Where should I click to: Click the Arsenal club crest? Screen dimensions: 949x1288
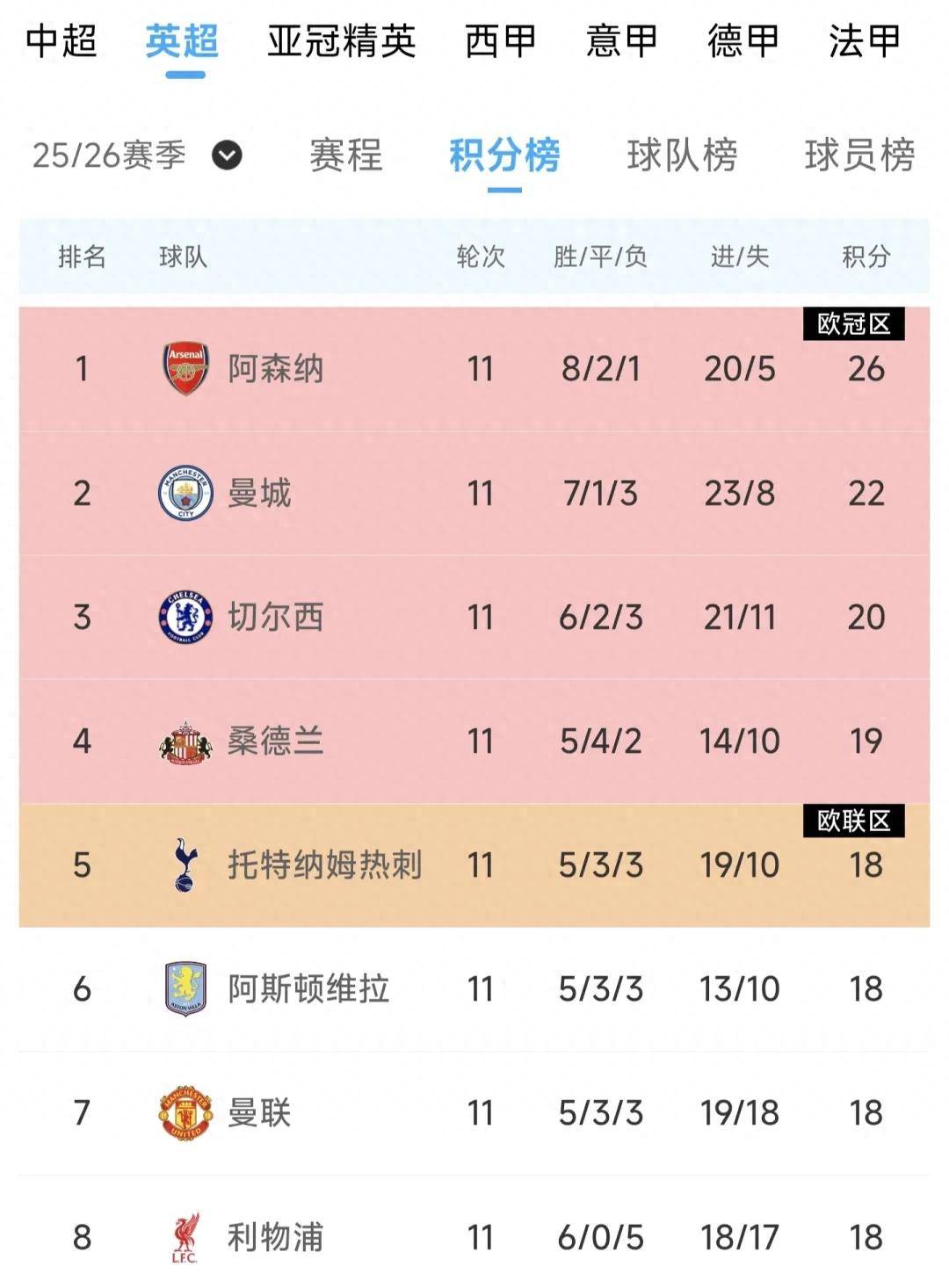click(x=185, y=368)
